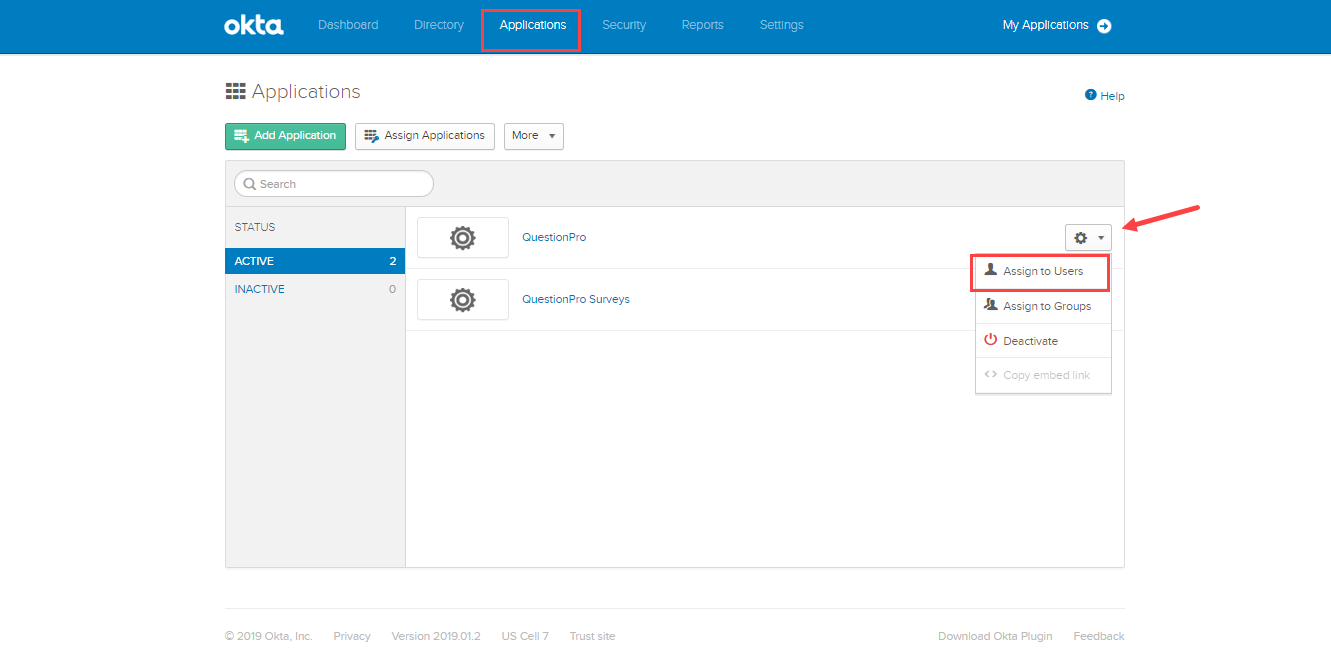The image size is (1331, 665).
Task: Filter by ACTIVE status
Action: tap(315, 261)
